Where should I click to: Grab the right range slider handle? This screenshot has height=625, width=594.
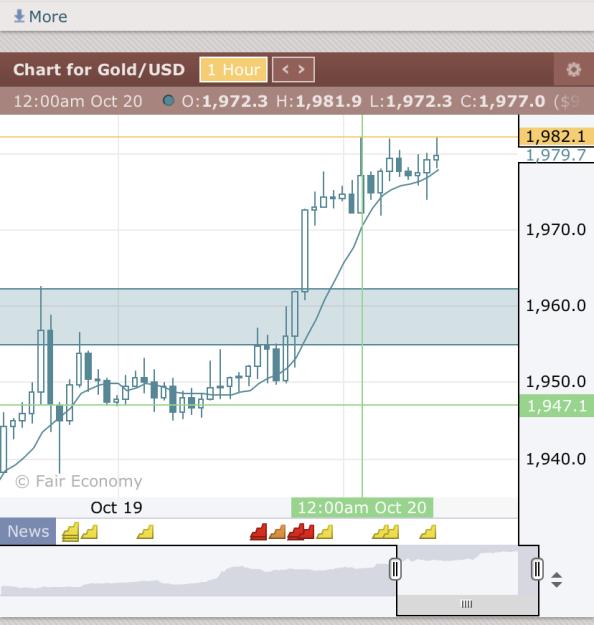click(537, 569)
